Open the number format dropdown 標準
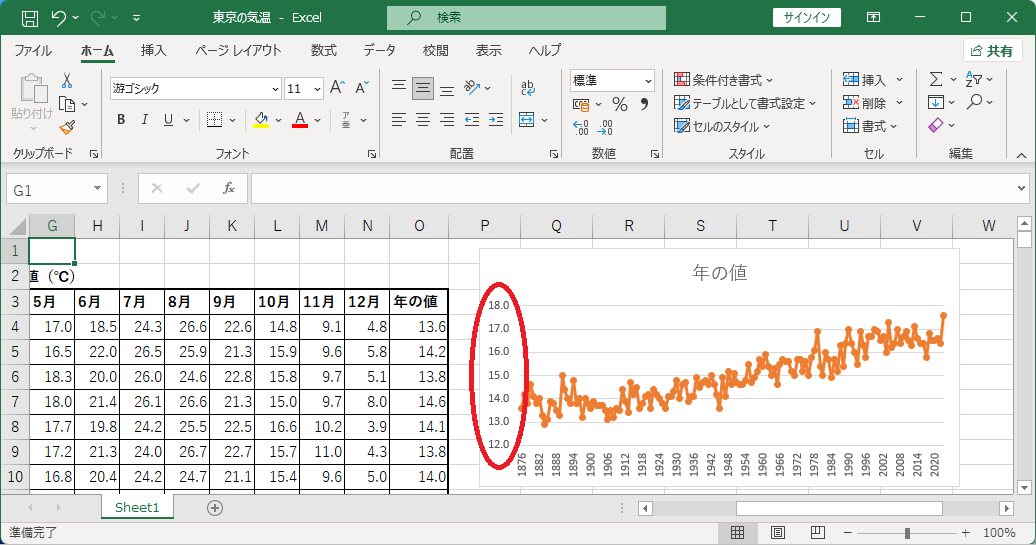Image resolution: width=1036 pixels, height=545 pixels. (x=648, y=81)
